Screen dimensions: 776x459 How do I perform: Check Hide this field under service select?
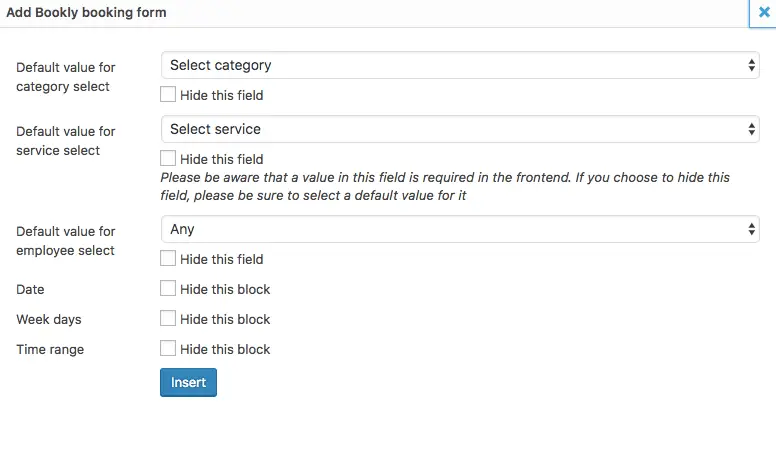coord(168,158)
